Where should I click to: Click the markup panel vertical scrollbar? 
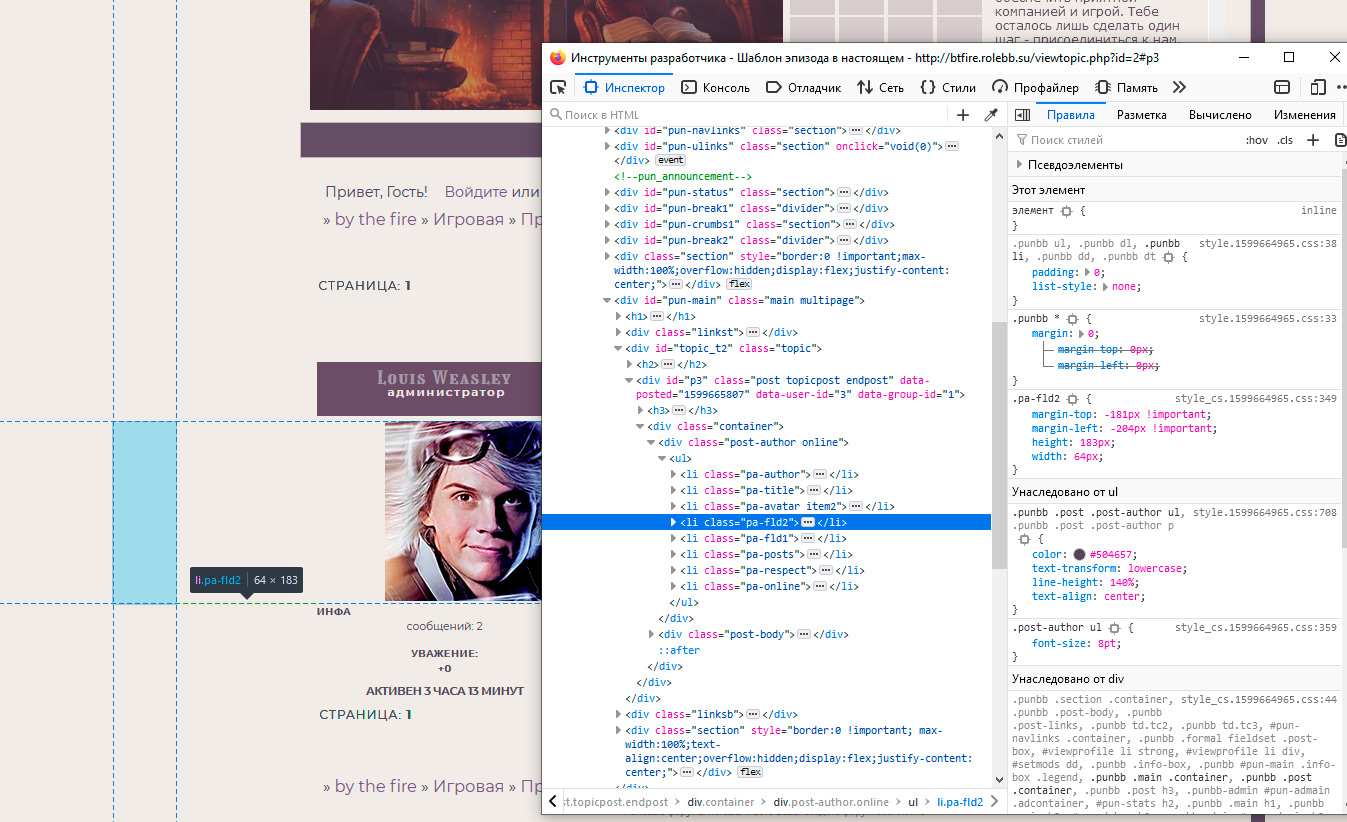pos(998,445)
